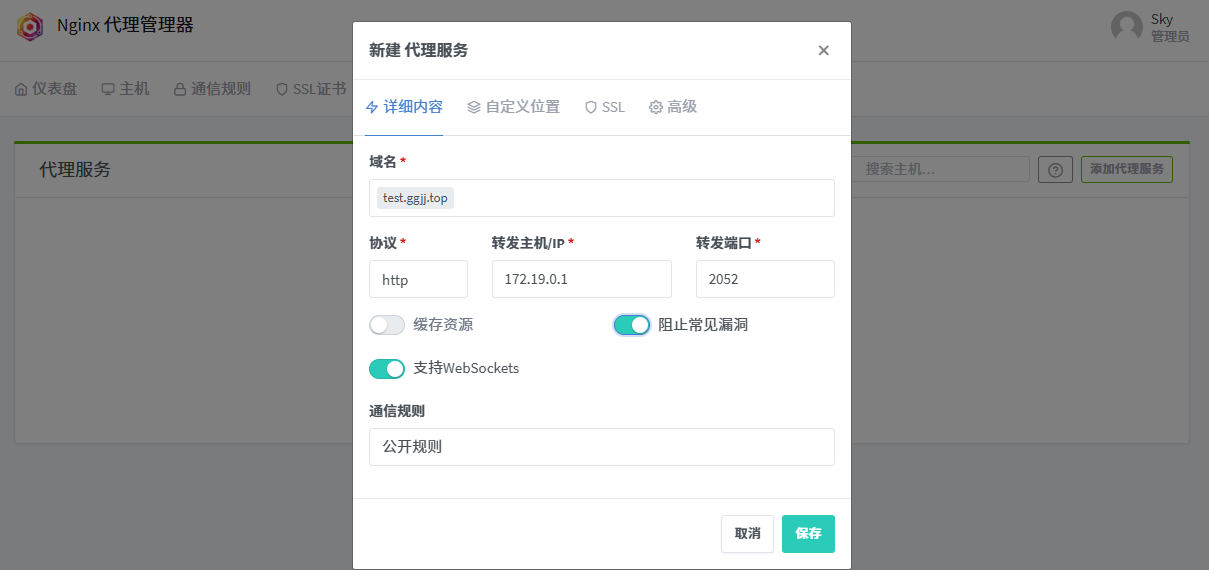Open the 主机 hosts menu
The height and width of the screenshot is (570, 1209).
(125, 89)
